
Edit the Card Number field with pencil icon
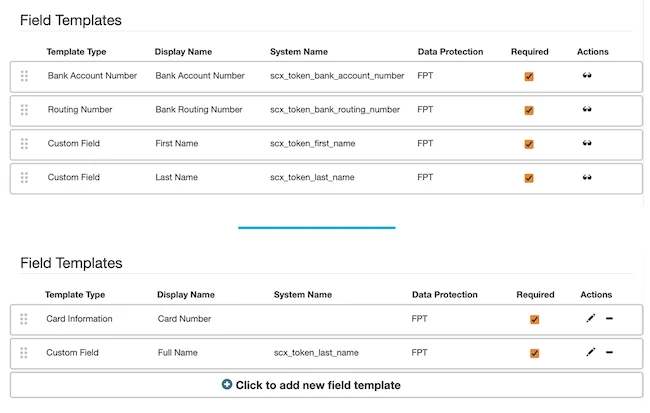click(x=591, y=318)
